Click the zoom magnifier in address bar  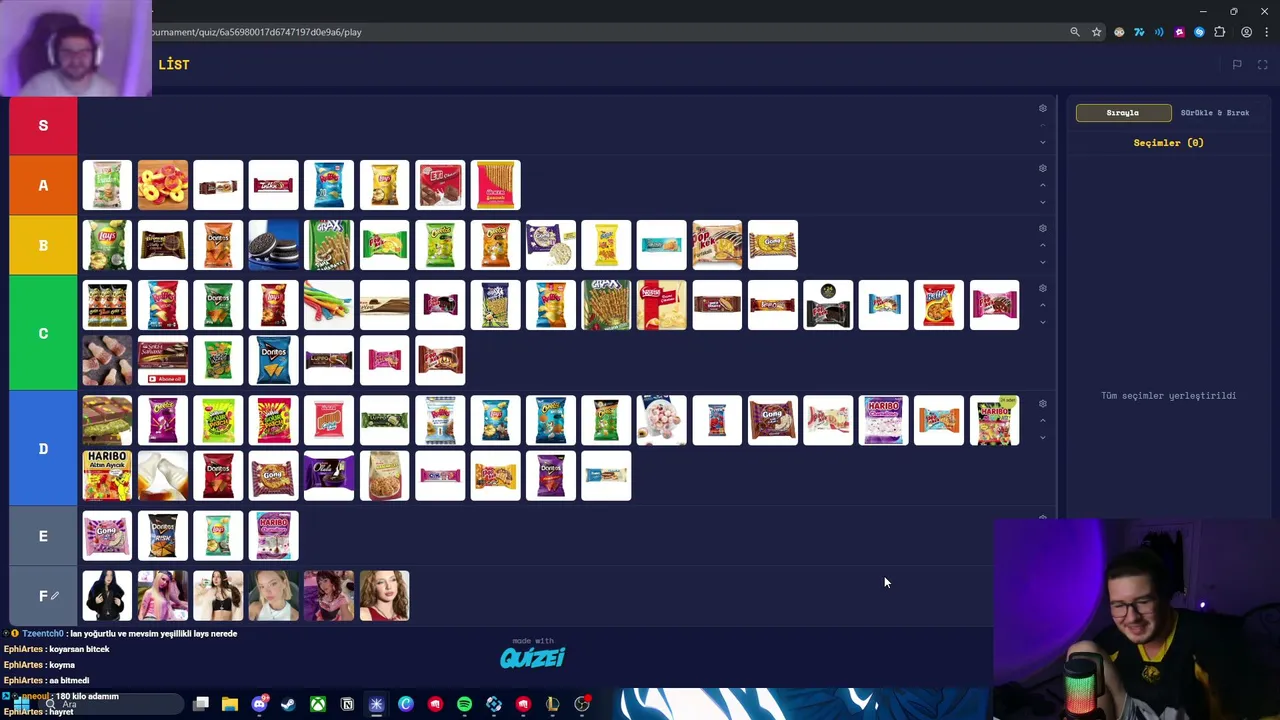click(1075, 32)
